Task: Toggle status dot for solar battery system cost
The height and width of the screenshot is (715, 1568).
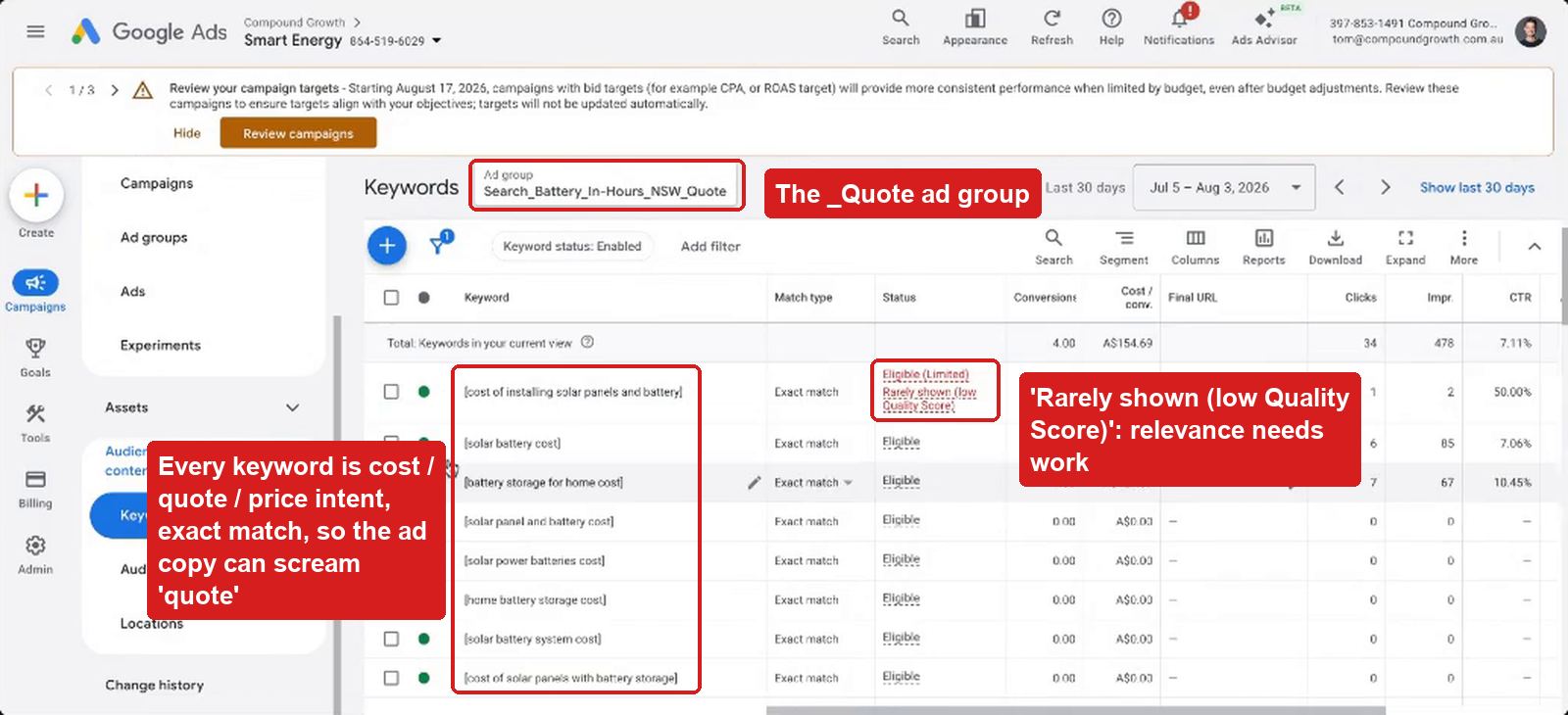Action: [423, 639]
